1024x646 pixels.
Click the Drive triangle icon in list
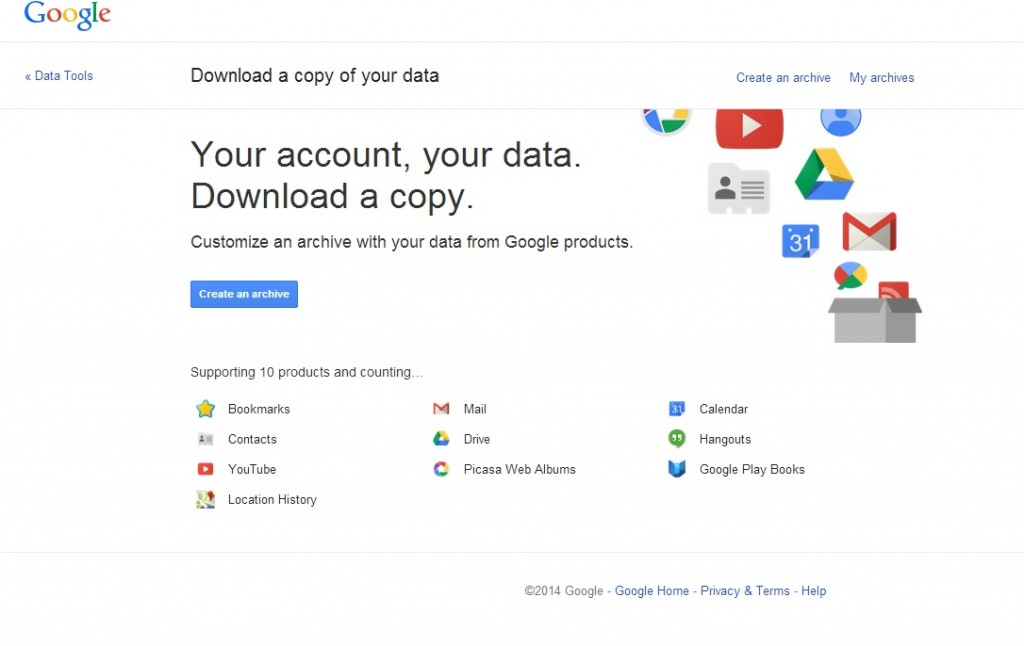click(441, 439)
